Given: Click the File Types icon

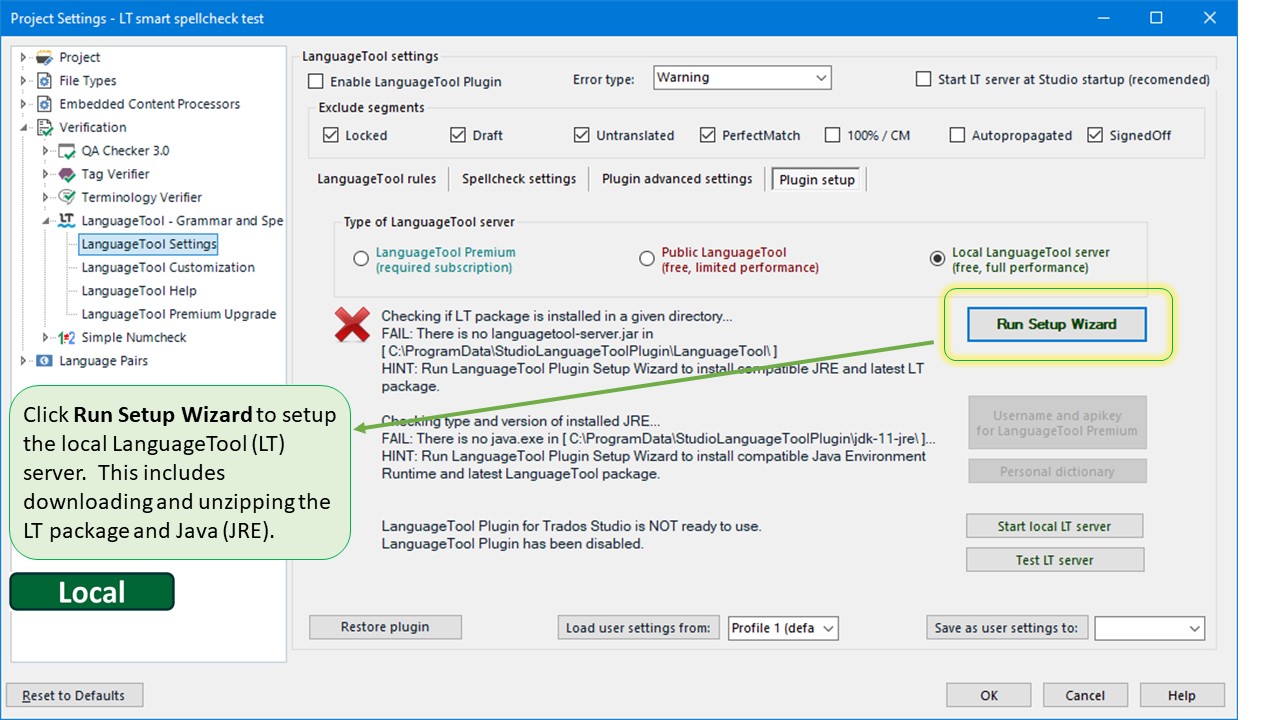Looking at the screenshot, I should click(44, 81).
